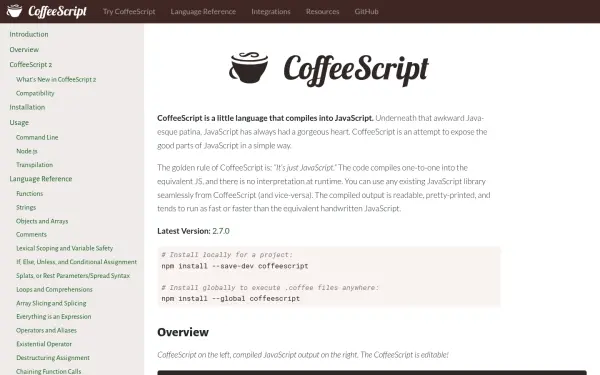This screenshot has width=600, height=375.
Task: Go to Existential Operator section
Action: pos(44,344)
